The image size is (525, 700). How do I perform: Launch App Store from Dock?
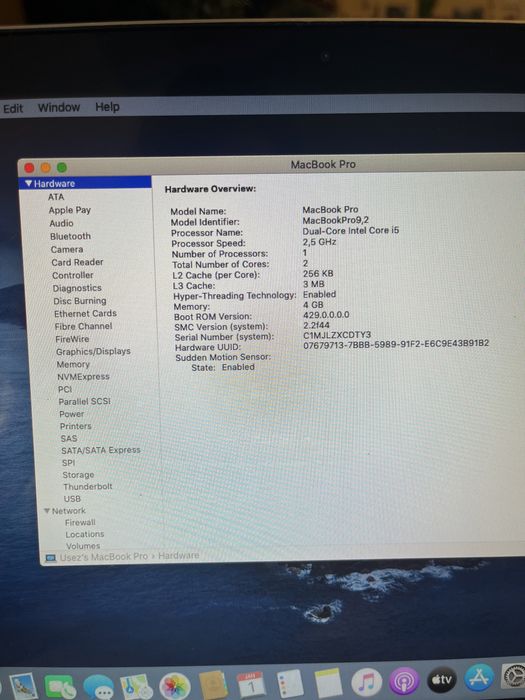pos(479,678)
